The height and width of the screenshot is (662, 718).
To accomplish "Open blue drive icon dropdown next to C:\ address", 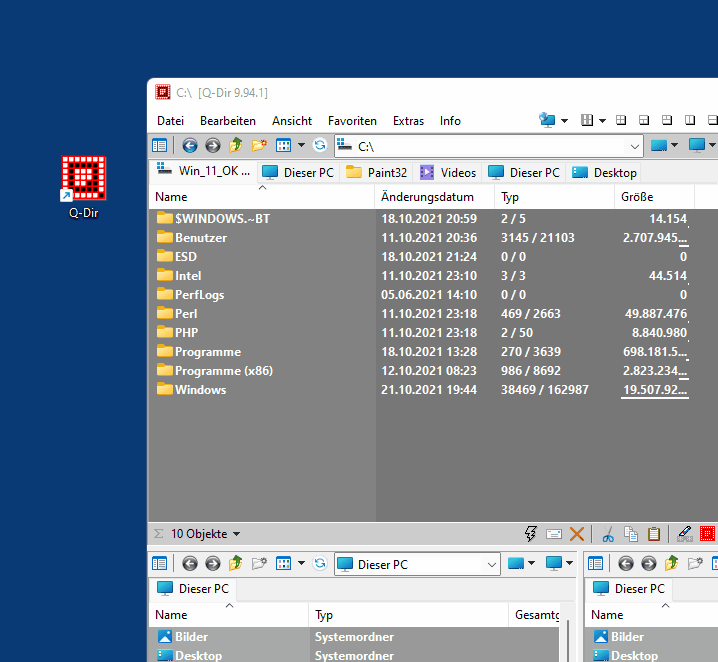I will point(674,146).
